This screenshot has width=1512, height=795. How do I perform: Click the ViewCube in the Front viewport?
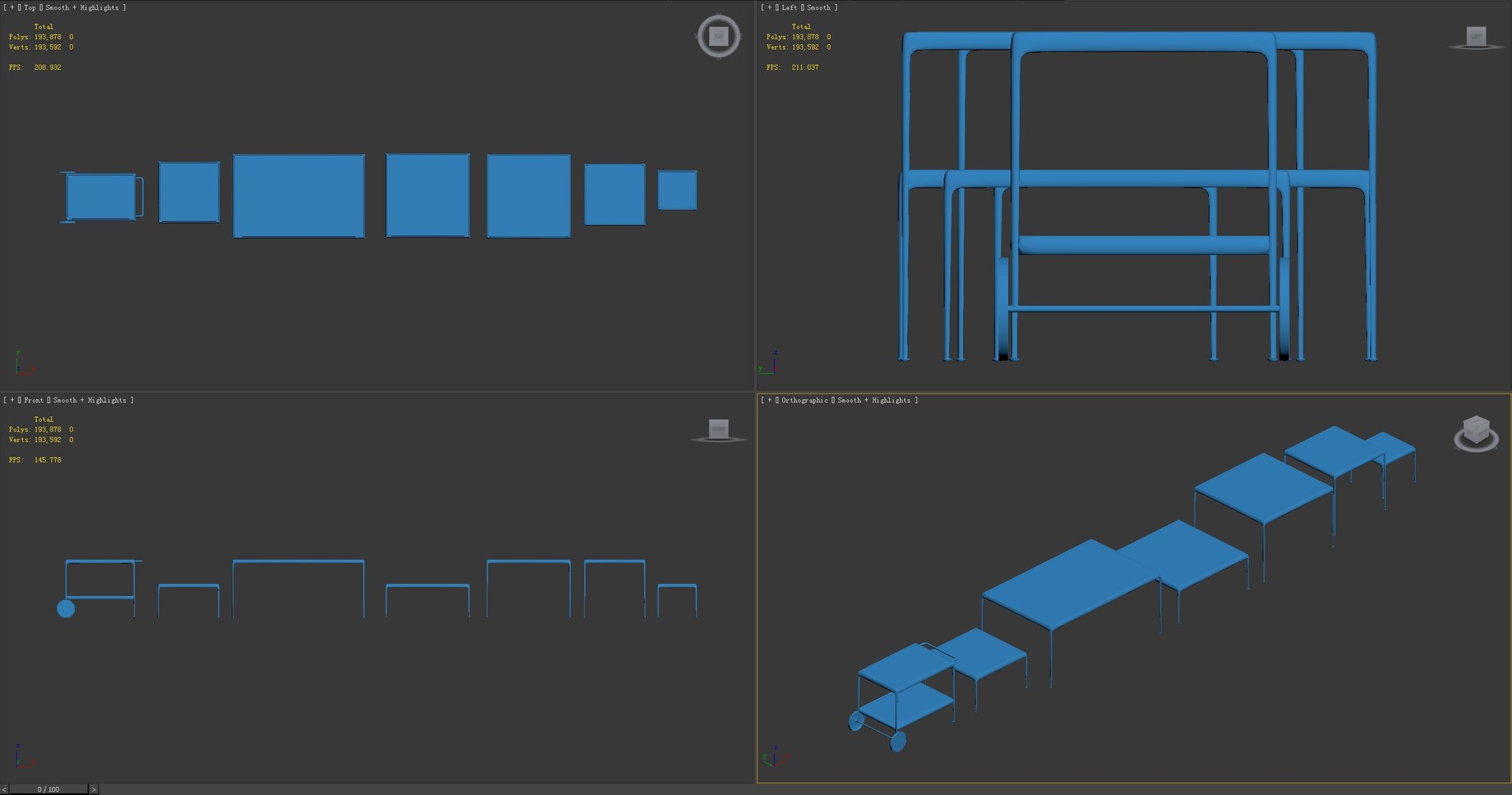click(718, 431)
